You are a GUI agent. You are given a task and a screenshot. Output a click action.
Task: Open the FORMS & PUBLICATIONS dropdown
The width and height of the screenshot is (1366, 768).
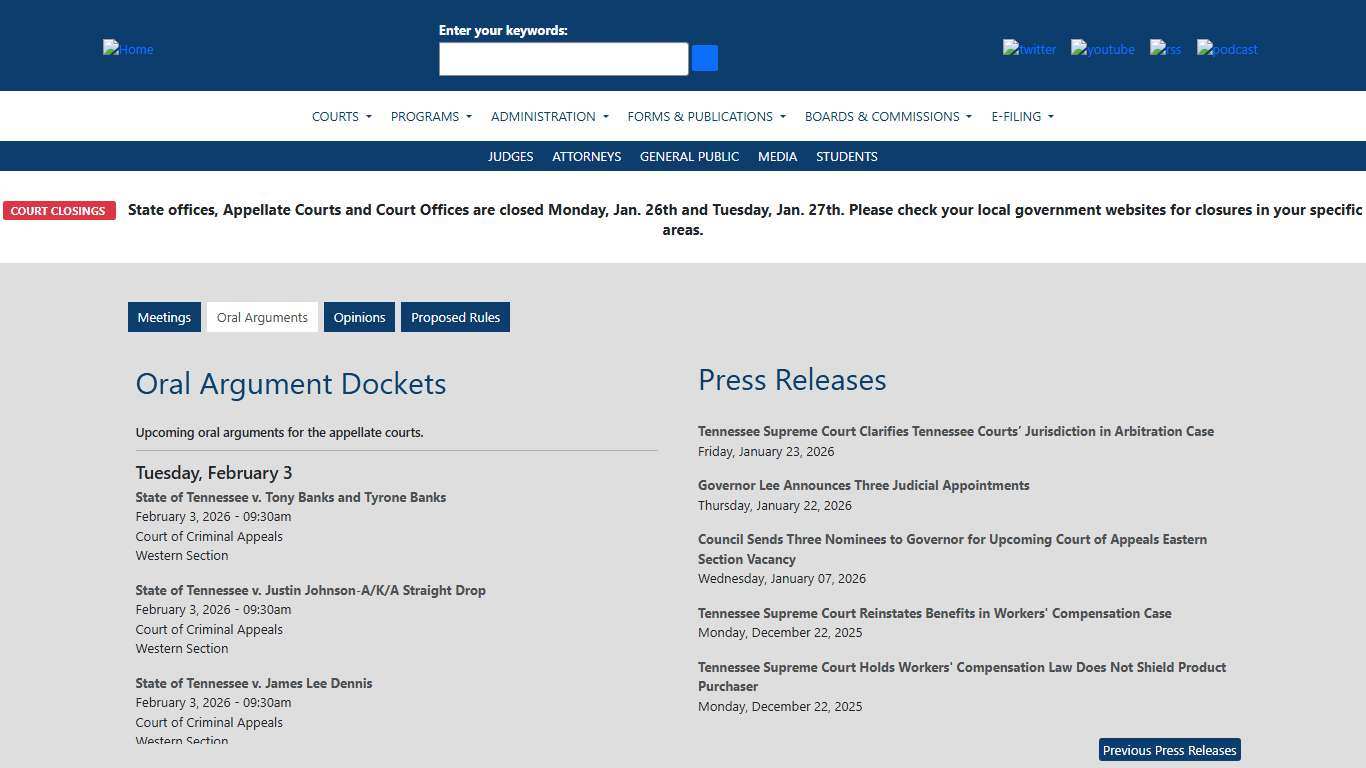(x=705, y=116)
